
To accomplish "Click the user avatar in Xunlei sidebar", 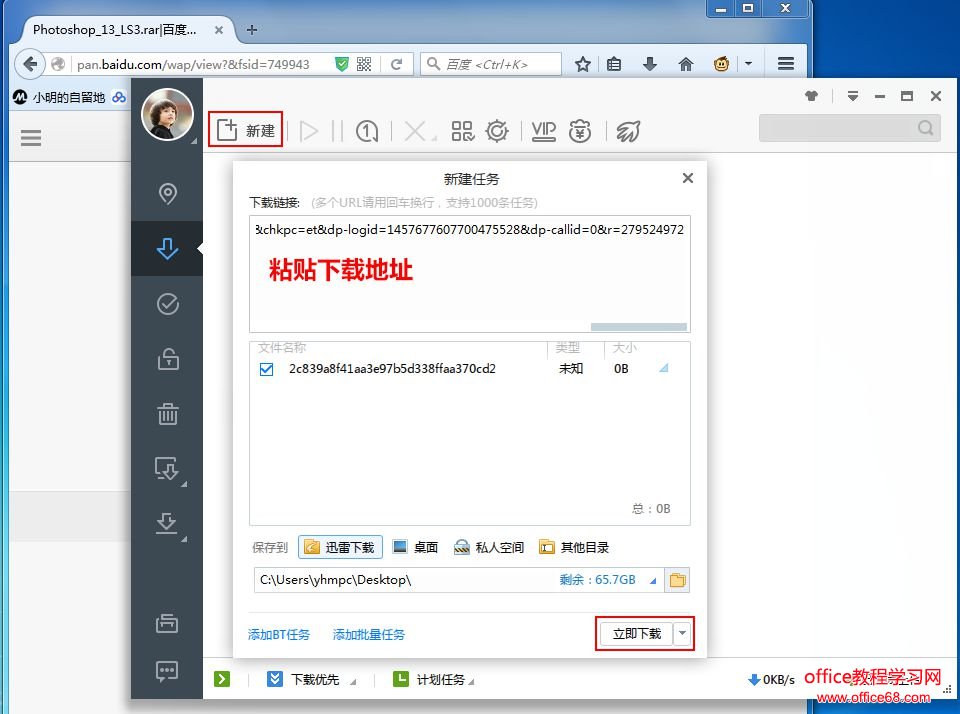I will point(167,115).
